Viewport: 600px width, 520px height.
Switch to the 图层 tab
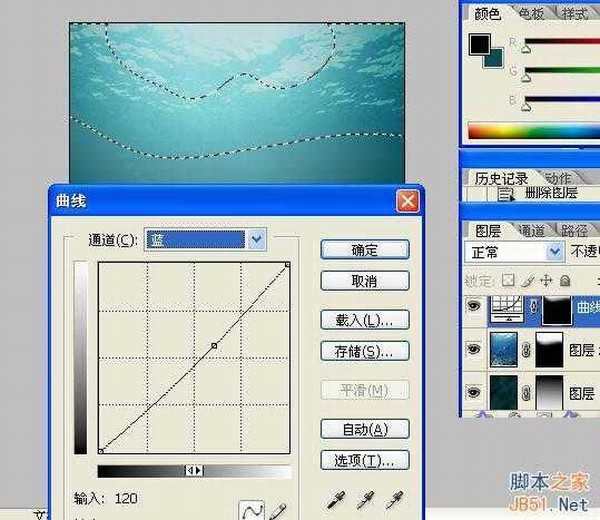[x=488, y=231]
